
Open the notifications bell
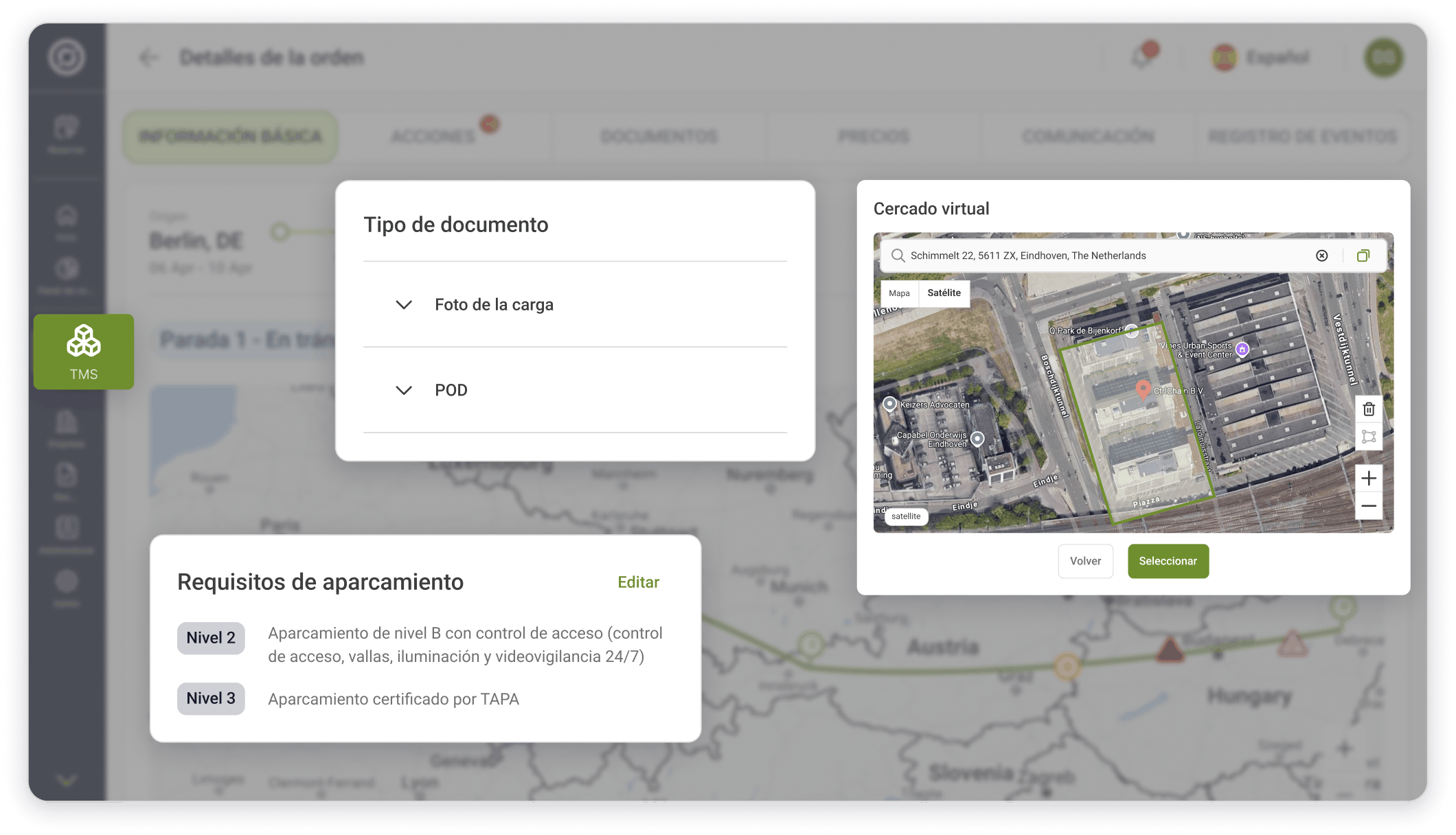click(x=1142, y=57)
